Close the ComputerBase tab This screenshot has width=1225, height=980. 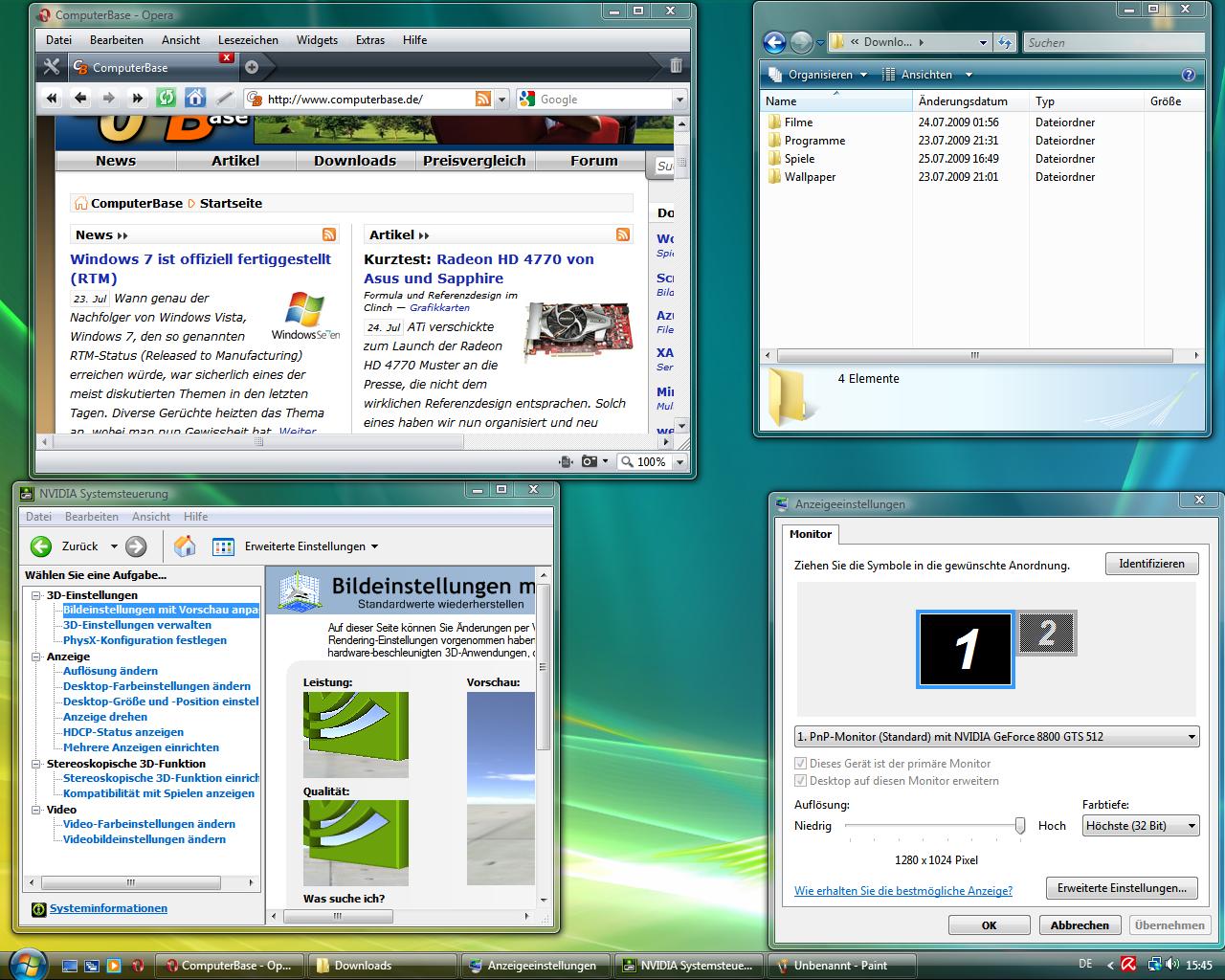tap(226, 57)
